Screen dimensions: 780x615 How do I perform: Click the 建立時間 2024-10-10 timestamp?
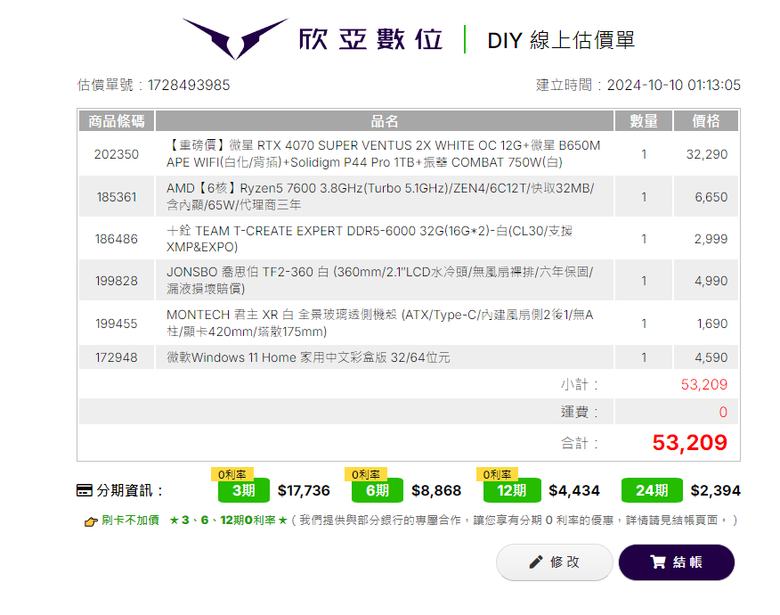[x=638, y=85]
